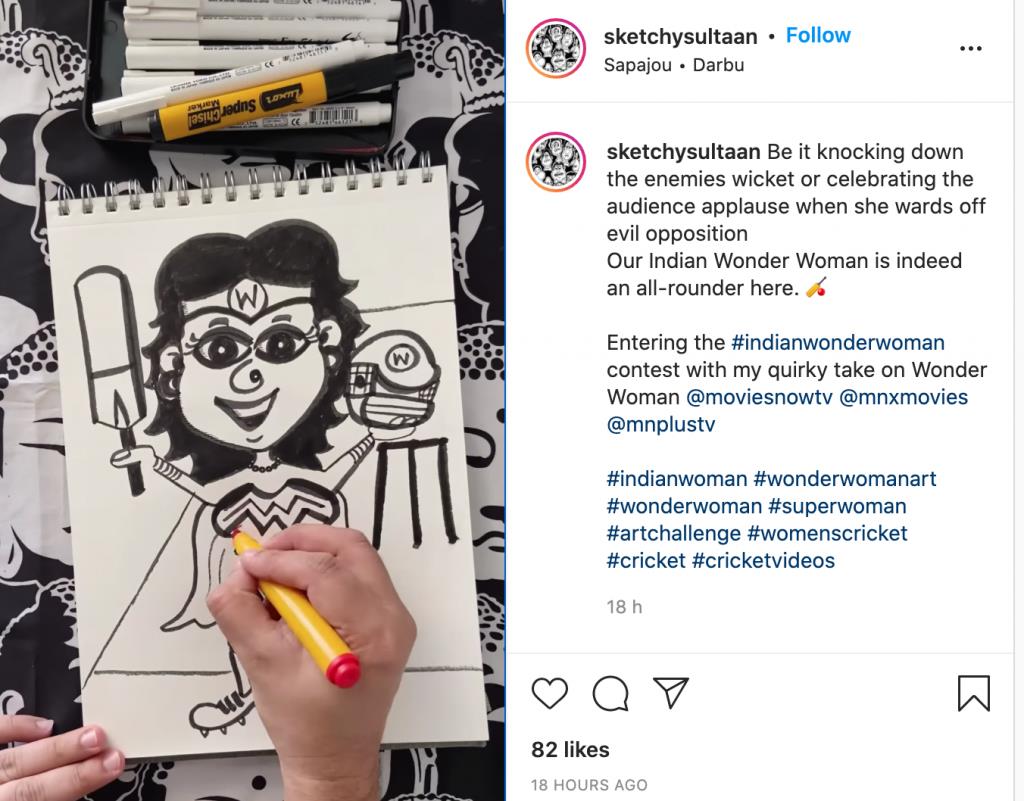Follow the sketchysultaan account
The width and height of the screenshot is (1024, 801).
[x=818, y=35]
